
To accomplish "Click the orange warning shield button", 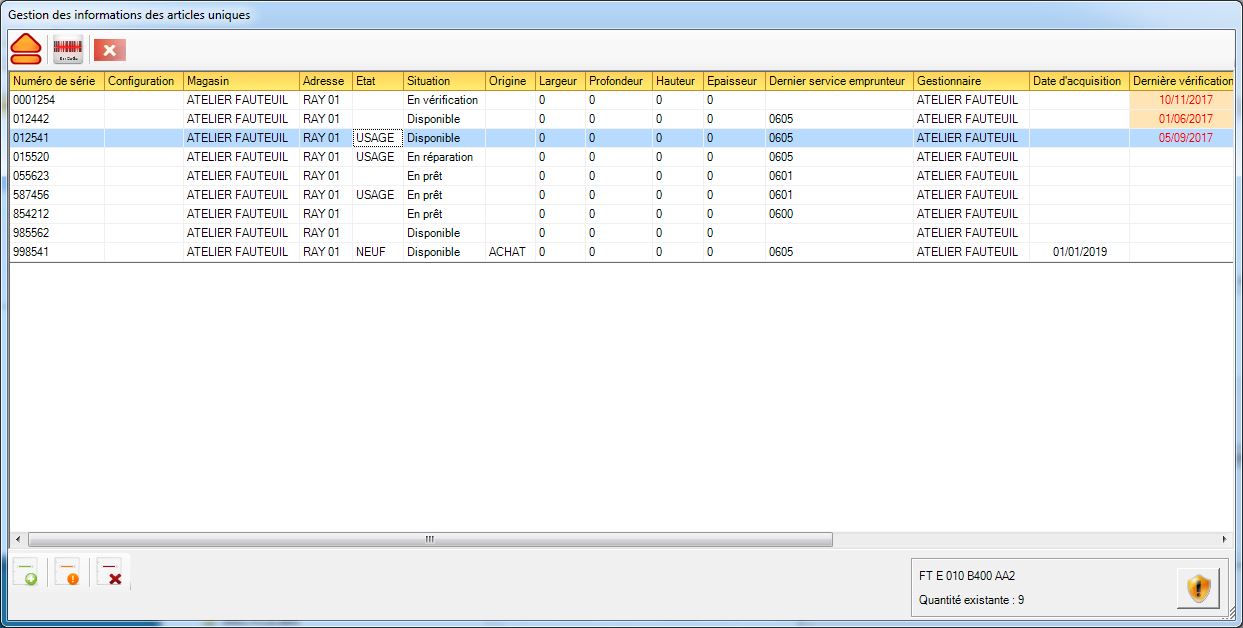I will point(1198,588).
